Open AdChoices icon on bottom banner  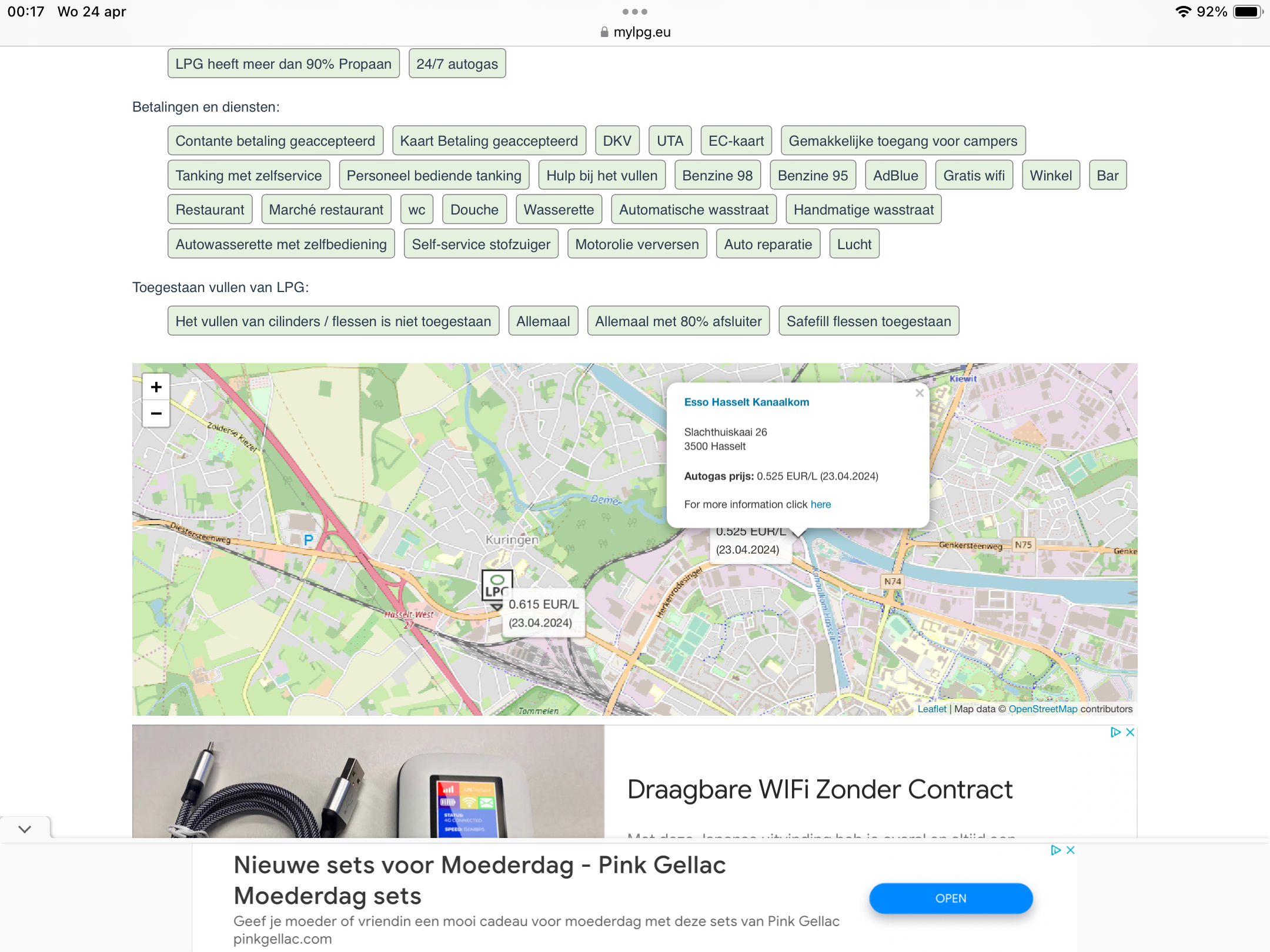click(1056, 850)
